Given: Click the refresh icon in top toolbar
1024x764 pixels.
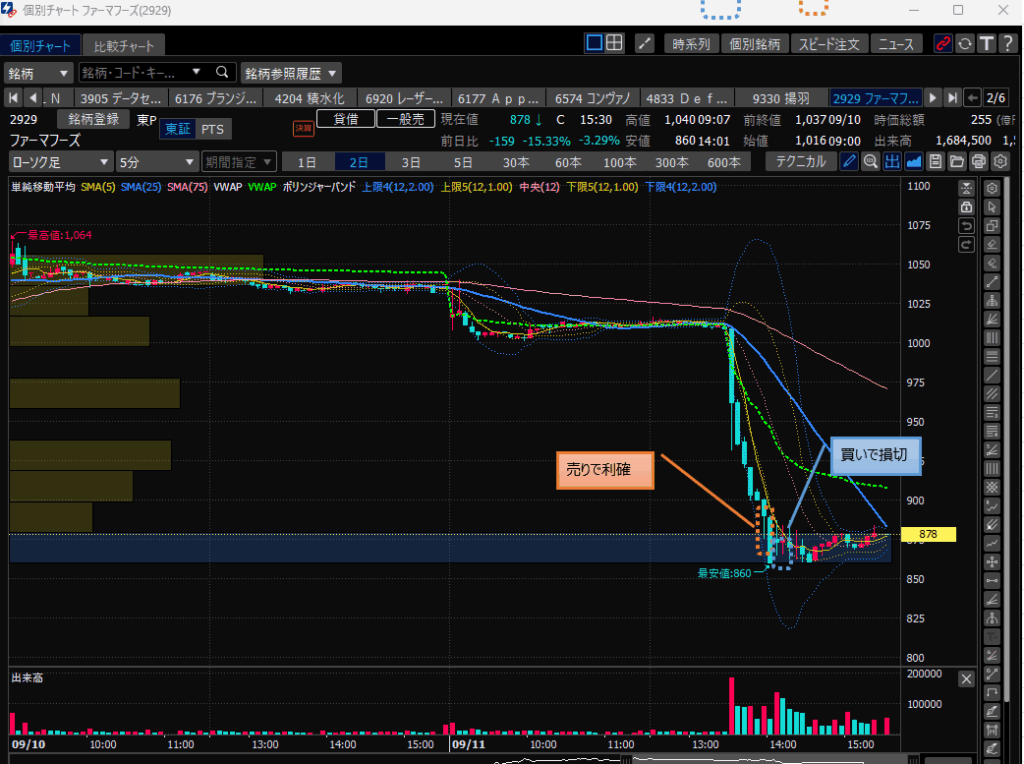Looking at the screenshot, I should [x=965, y=44].
